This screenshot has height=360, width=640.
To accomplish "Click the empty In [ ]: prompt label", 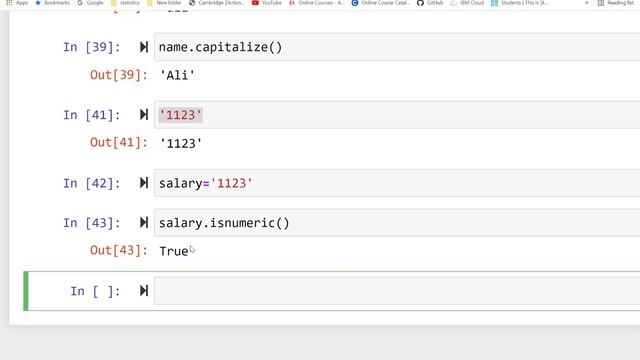I will 96,291.
